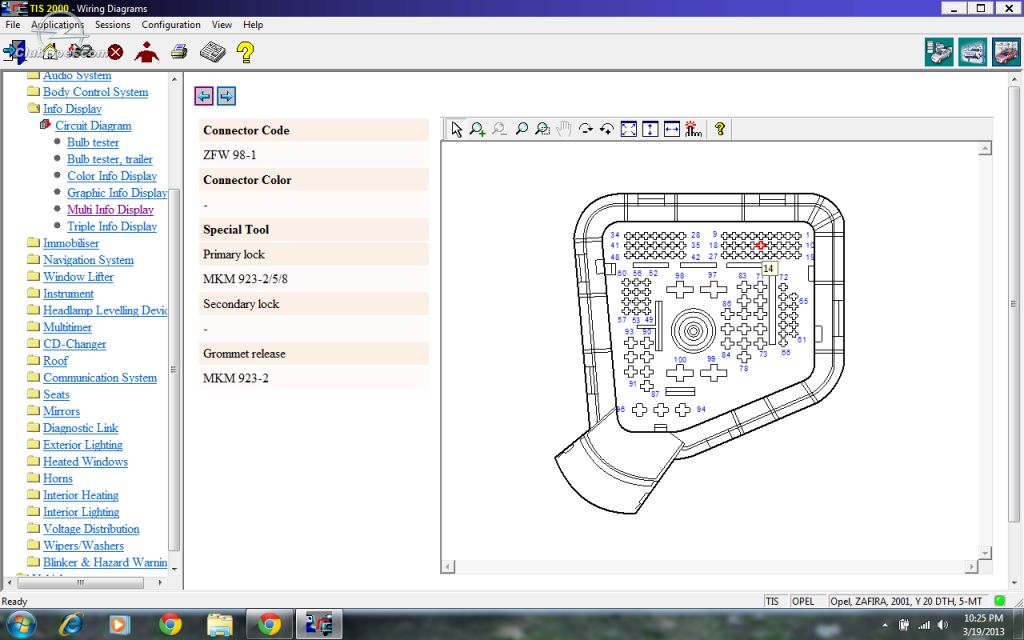Screen dimensions: 1024x640
Task: Click the exit door icon in main toolbar
Action: (x=14, y=51)
